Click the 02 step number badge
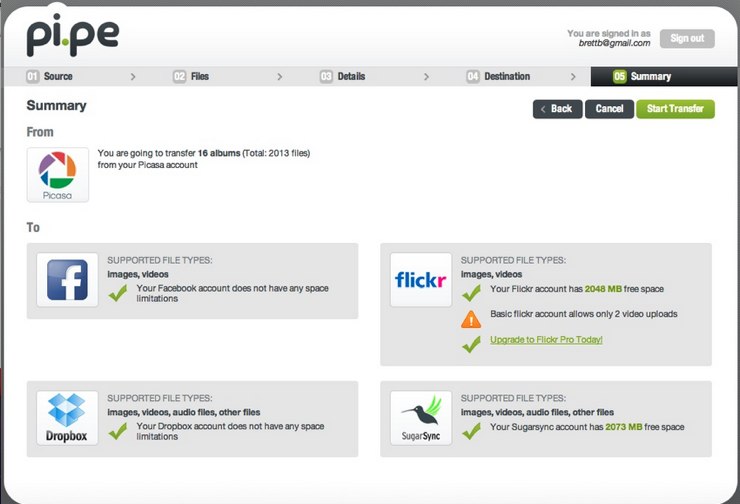The width and height of the screenshot is (740, 504). (x=179, y=76)
